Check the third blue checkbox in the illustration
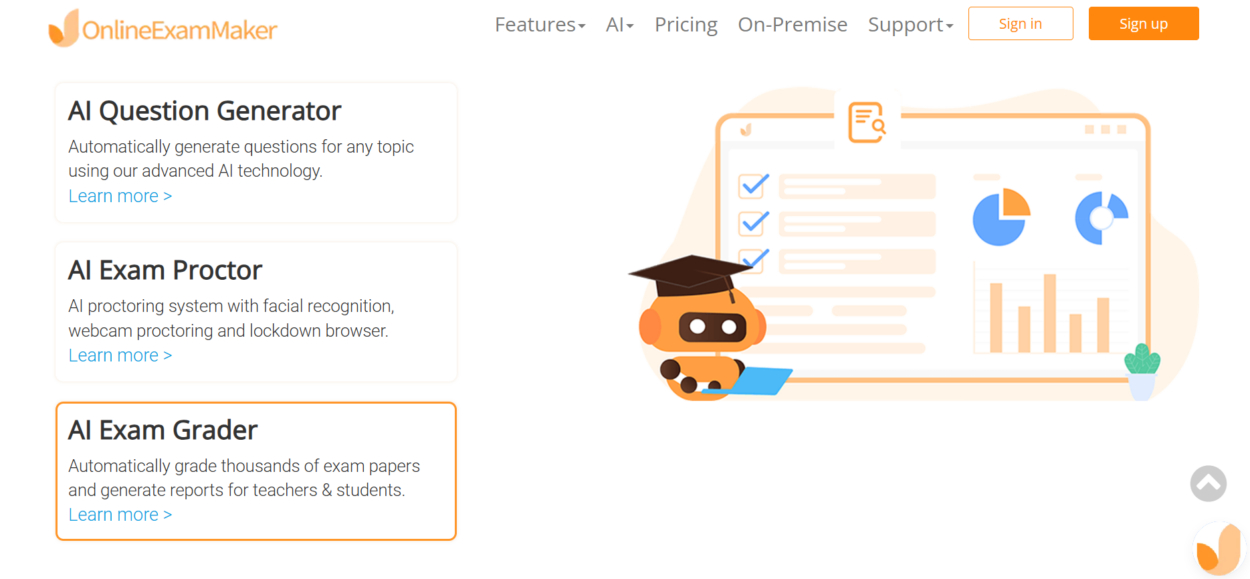Viewport: 1250px width, 579px height. coord(753,259)
